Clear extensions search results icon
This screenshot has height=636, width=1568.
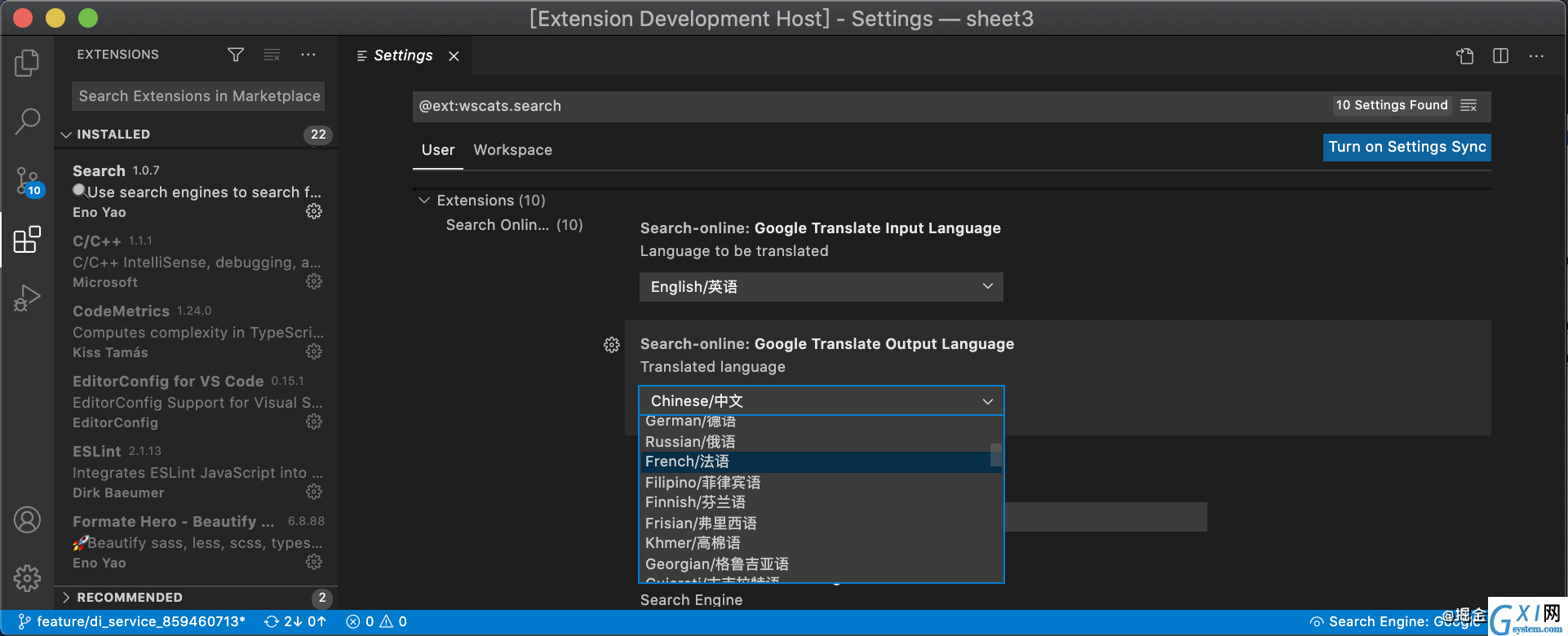click(272, 55)
